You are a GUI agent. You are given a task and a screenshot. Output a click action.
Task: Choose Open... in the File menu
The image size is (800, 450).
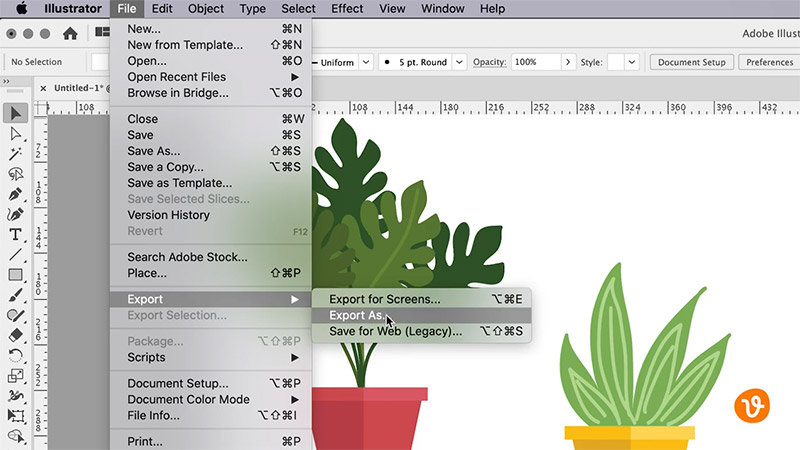[x=211, y=61]
